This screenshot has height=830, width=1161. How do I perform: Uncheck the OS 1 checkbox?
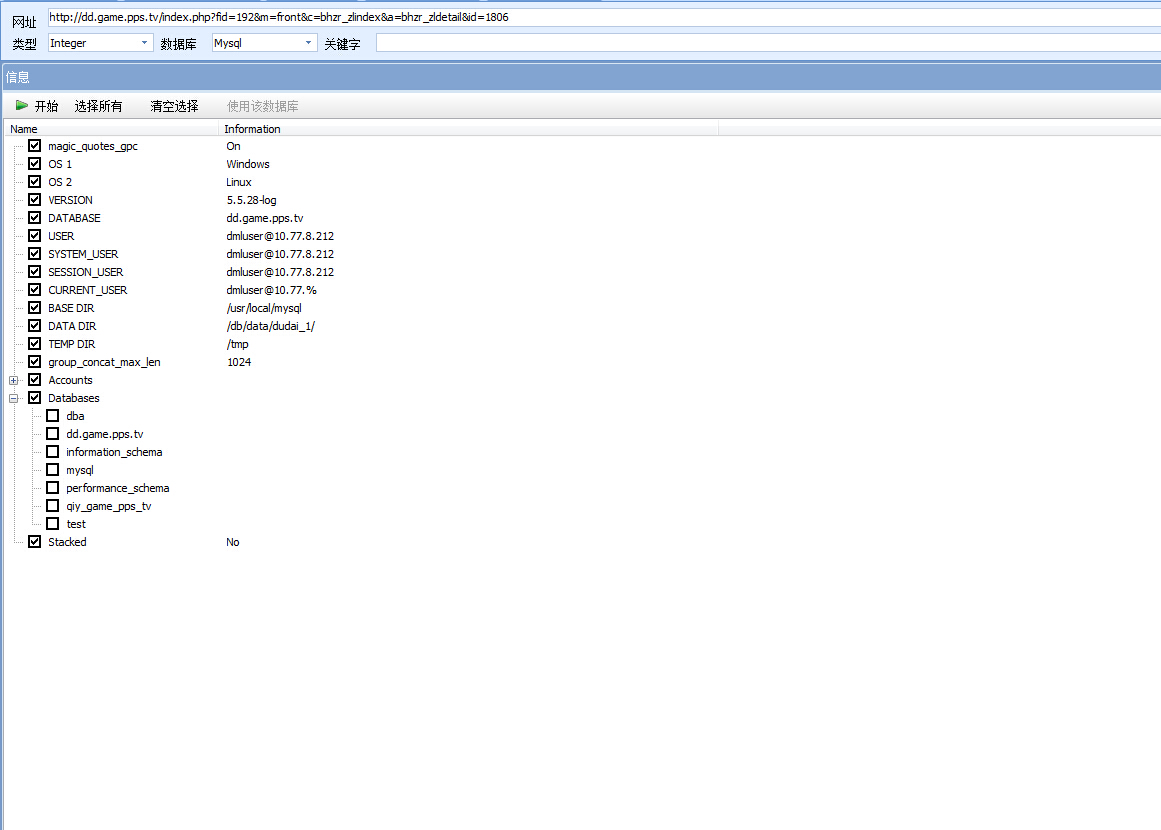[35, 164]
